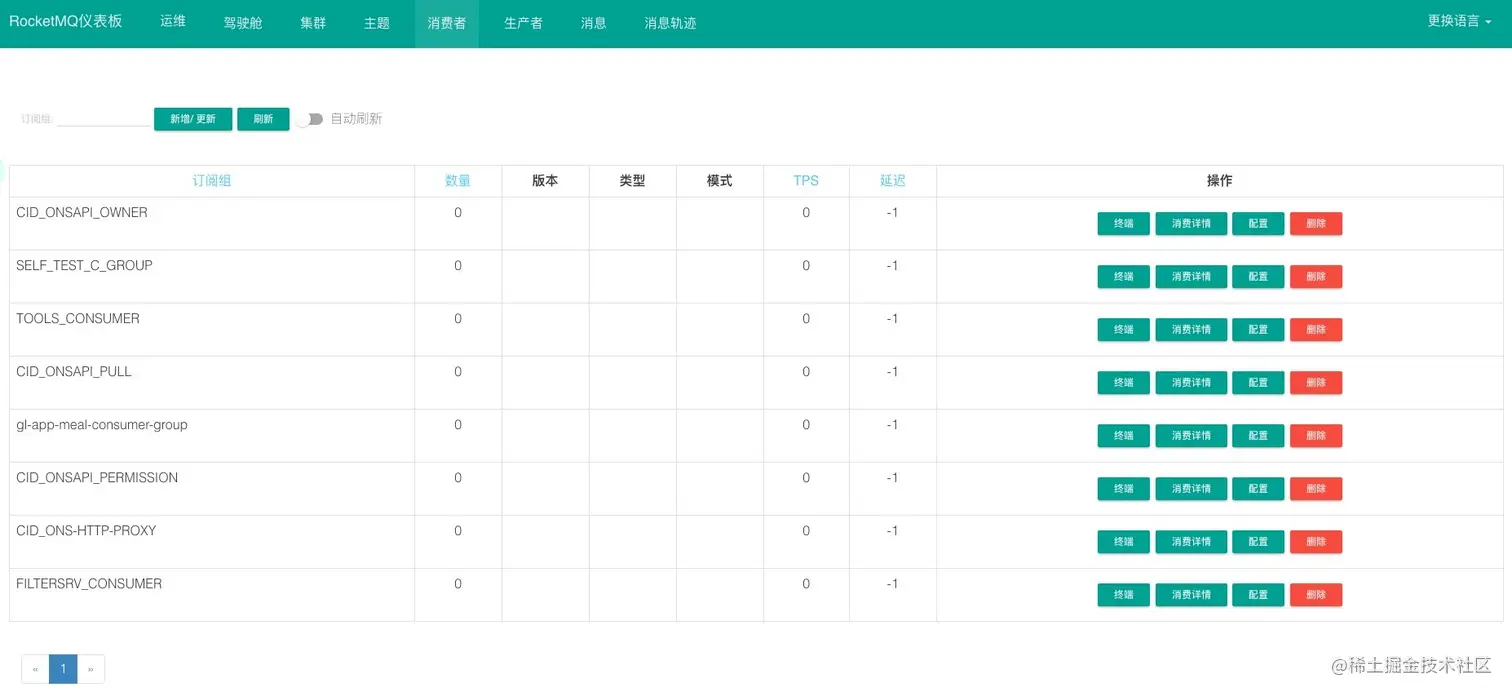Screen dimensions: 1512x696
Task: Click 删除 for CID_ONS-HTTP-PROXY
Action: click(x=1316, y=542)
